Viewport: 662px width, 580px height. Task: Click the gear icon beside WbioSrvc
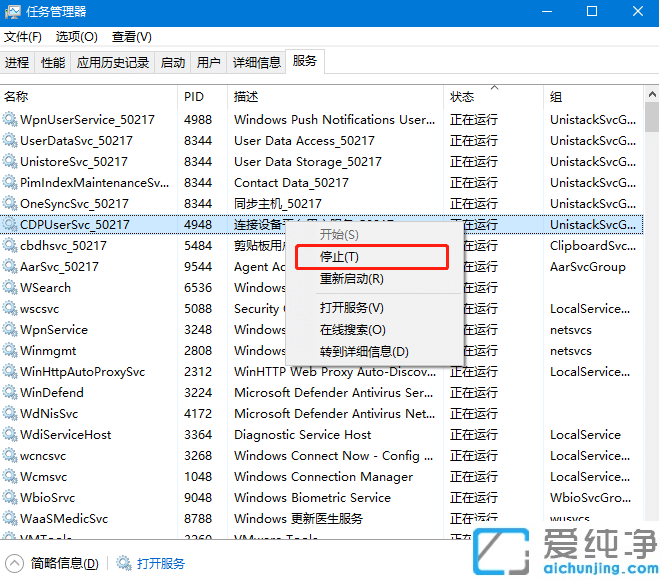(10, 497)
